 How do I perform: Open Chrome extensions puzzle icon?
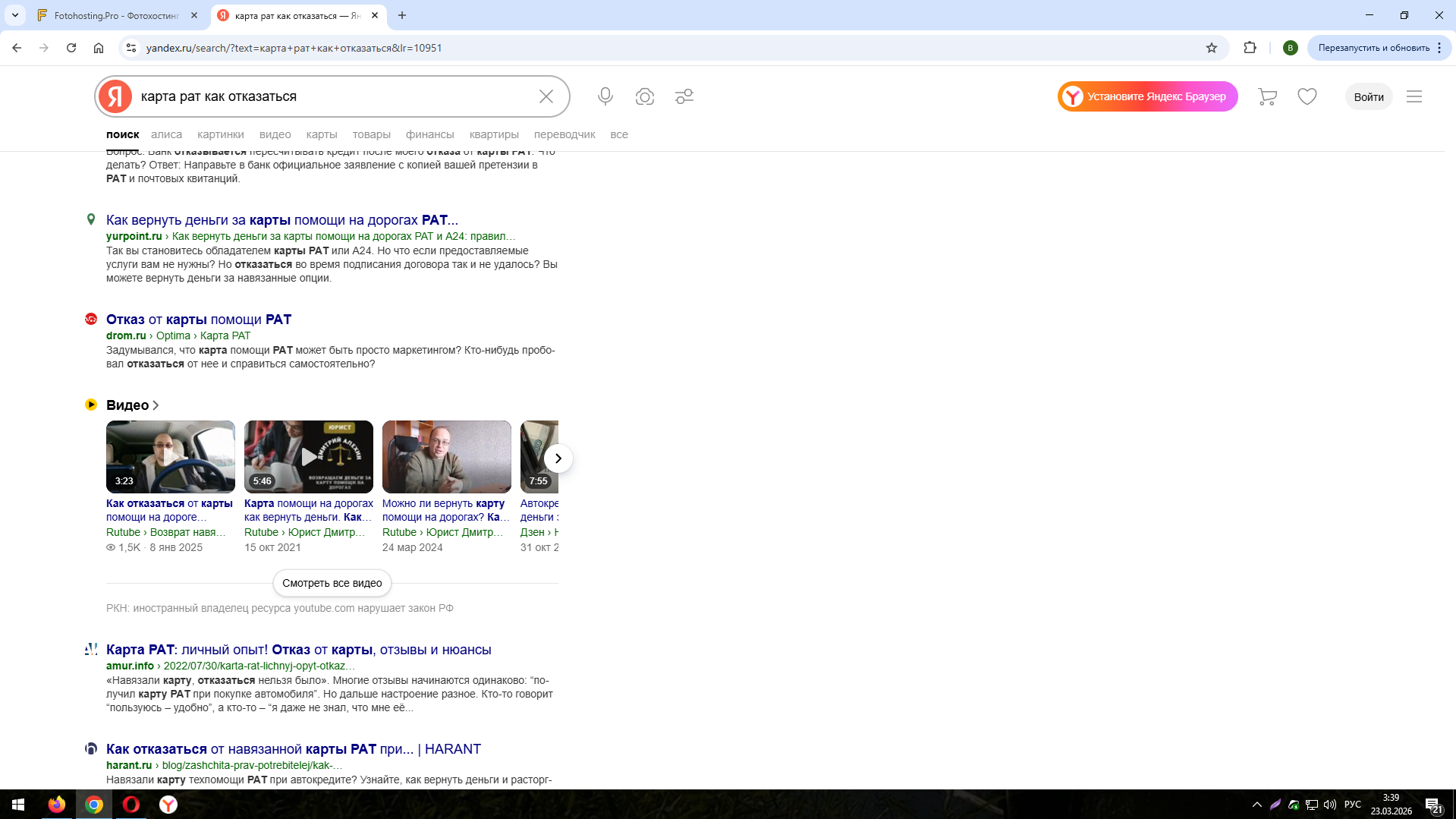[x=1250, y=48]
